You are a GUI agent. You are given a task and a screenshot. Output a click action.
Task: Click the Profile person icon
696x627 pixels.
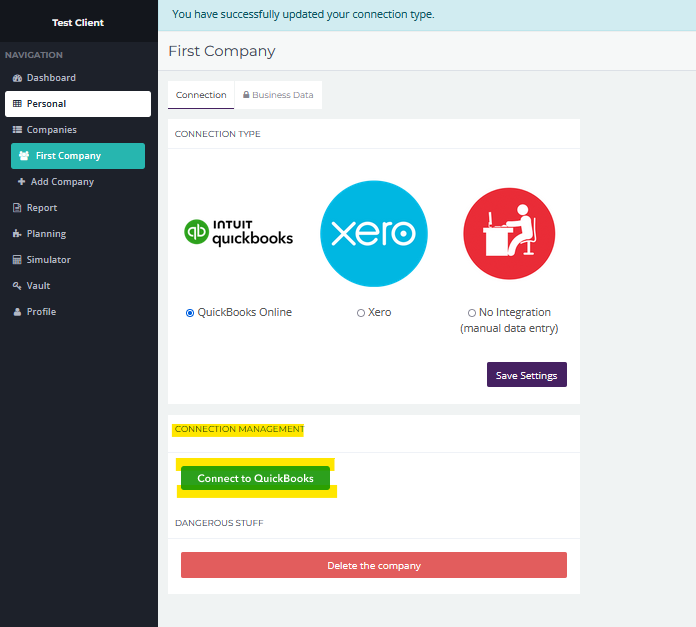point(17,312)
